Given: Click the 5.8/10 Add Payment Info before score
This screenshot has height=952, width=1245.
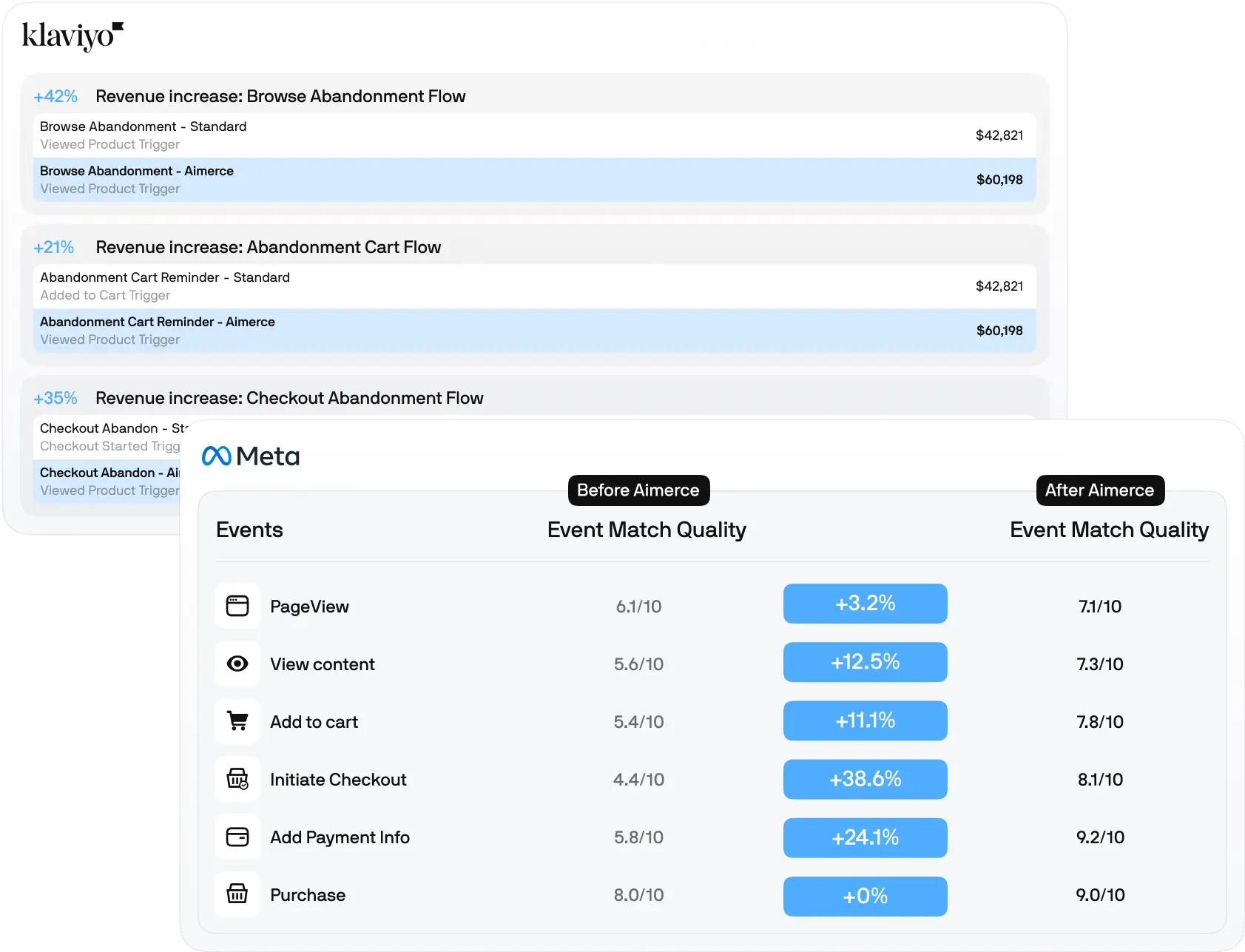Looking at the screenshot, I should click(638, 837).
